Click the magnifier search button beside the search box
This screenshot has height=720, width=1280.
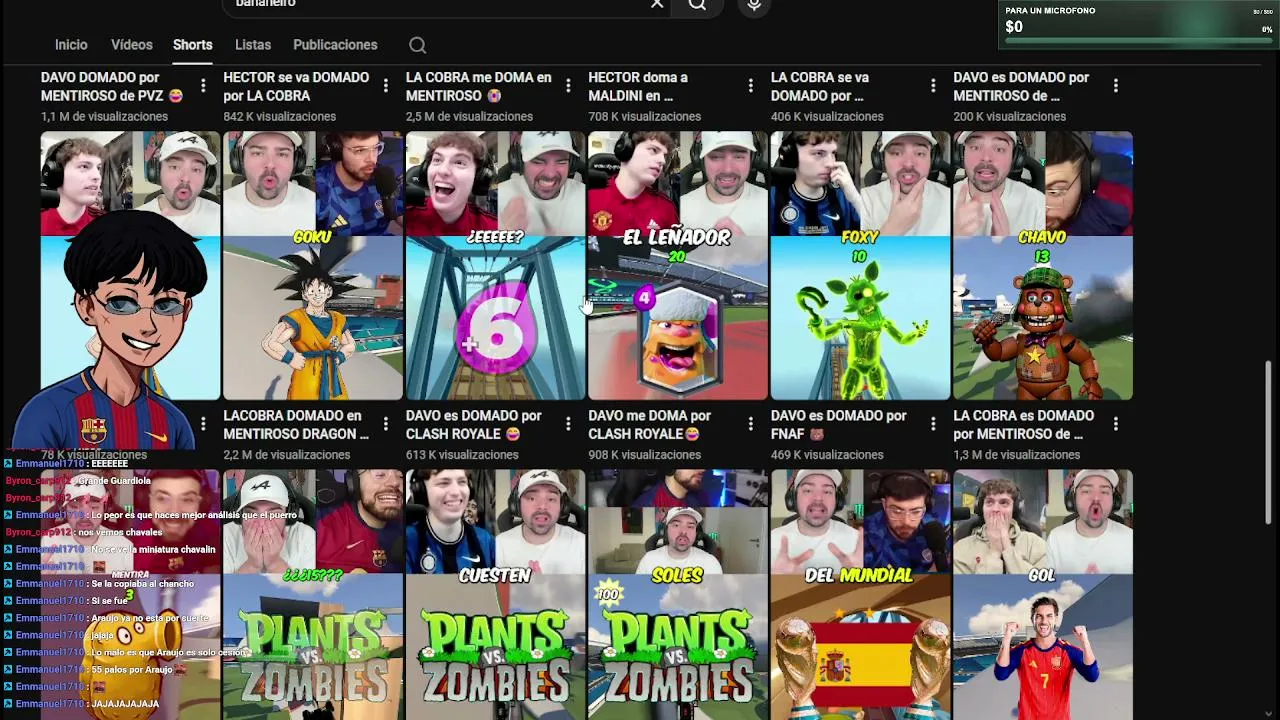coord(697,4)
